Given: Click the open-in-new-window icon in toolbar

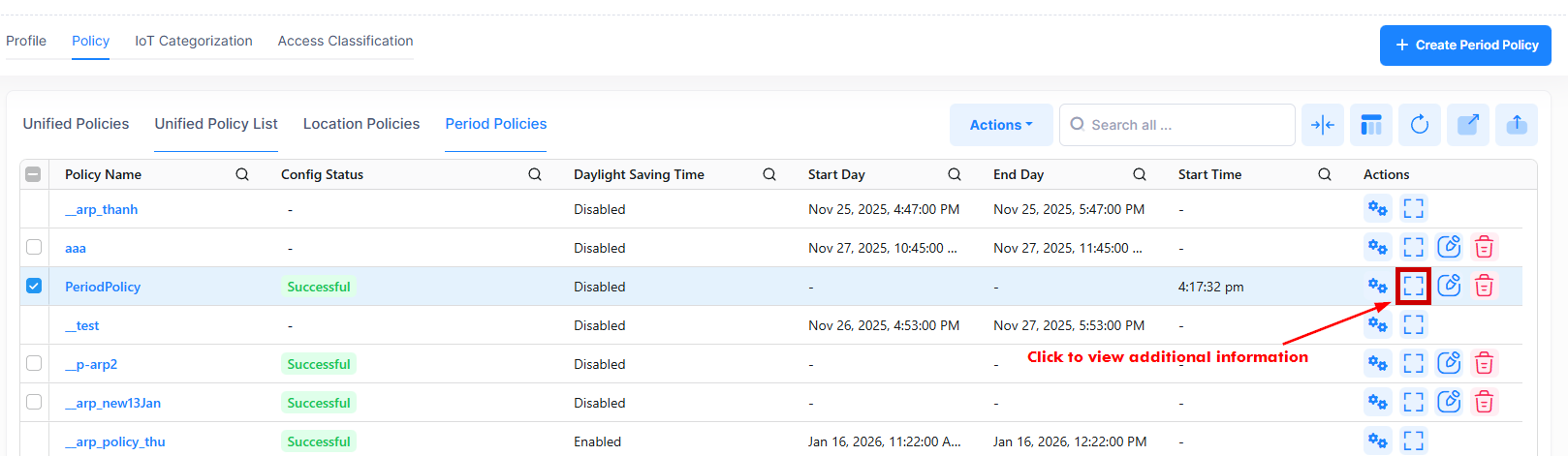Looking at the screenshot, I should click(1467, 125).
